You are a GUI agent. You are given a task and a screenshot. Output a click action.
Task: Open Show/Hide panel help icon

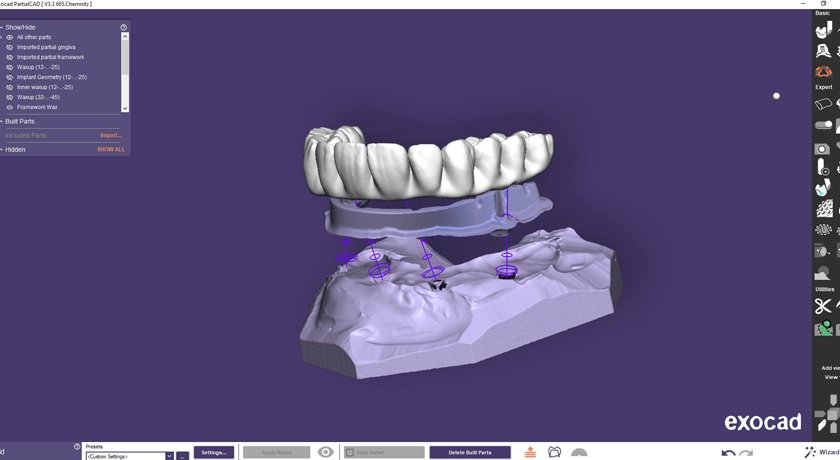pos(124,27)
